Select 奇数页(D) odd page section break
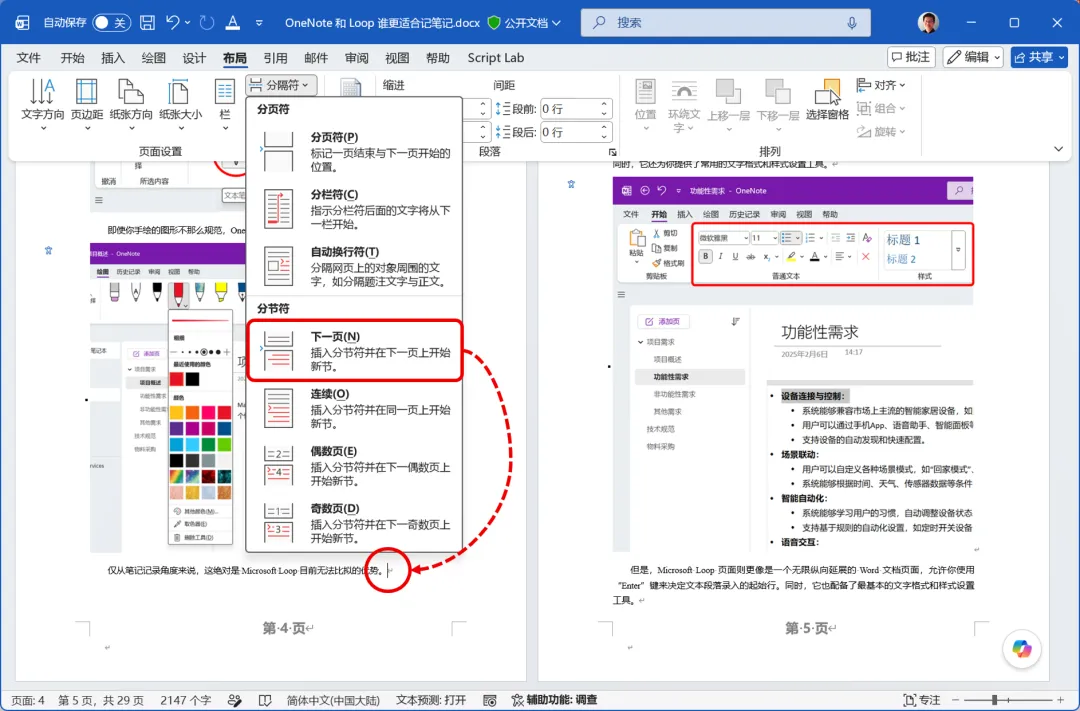The image size is (1080, 711). (x=354, y=522)
